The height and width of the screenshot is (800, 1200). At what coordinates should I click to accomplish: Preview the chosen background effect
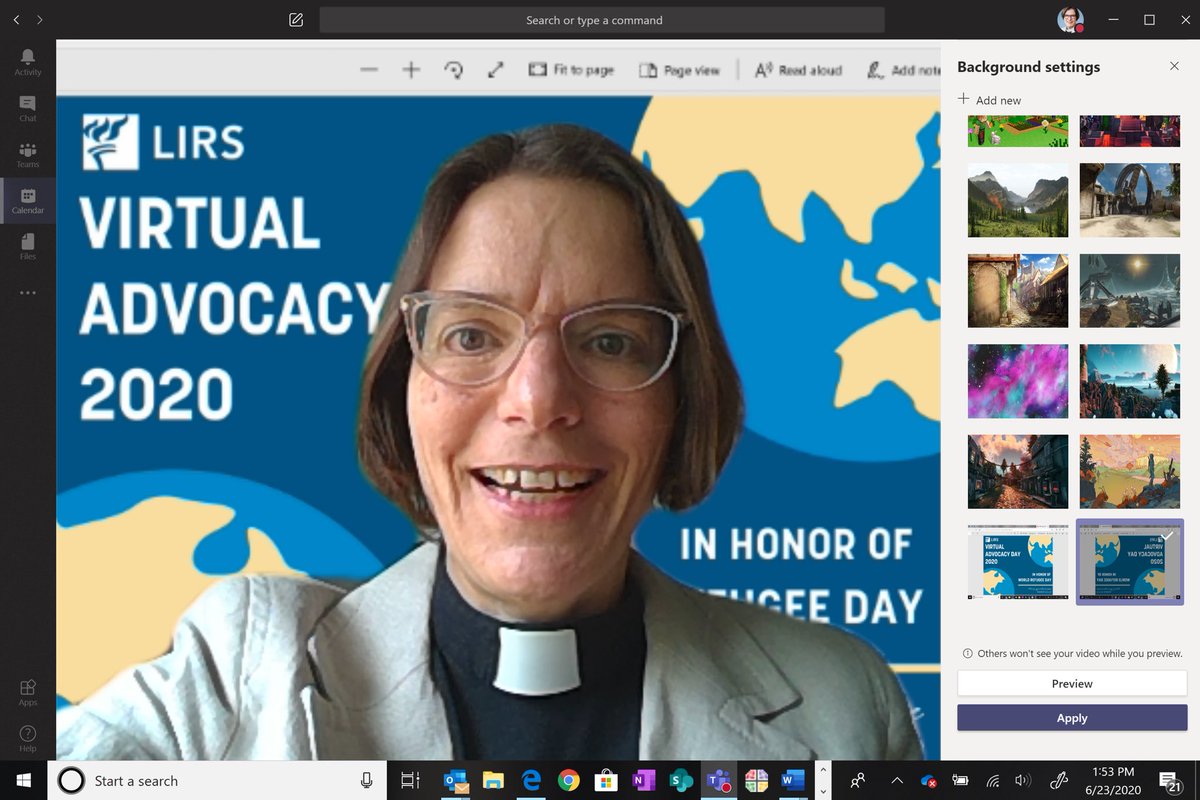1071,683
